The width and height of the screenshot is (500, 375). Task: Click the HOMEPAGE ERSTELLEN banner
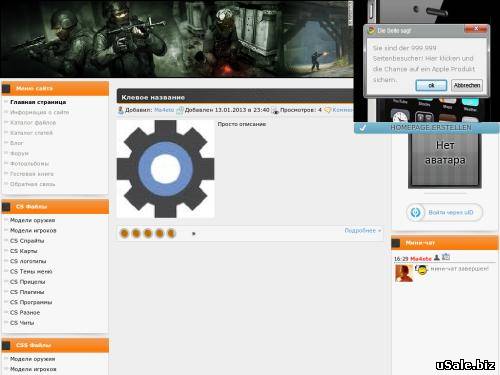point(427,128)
